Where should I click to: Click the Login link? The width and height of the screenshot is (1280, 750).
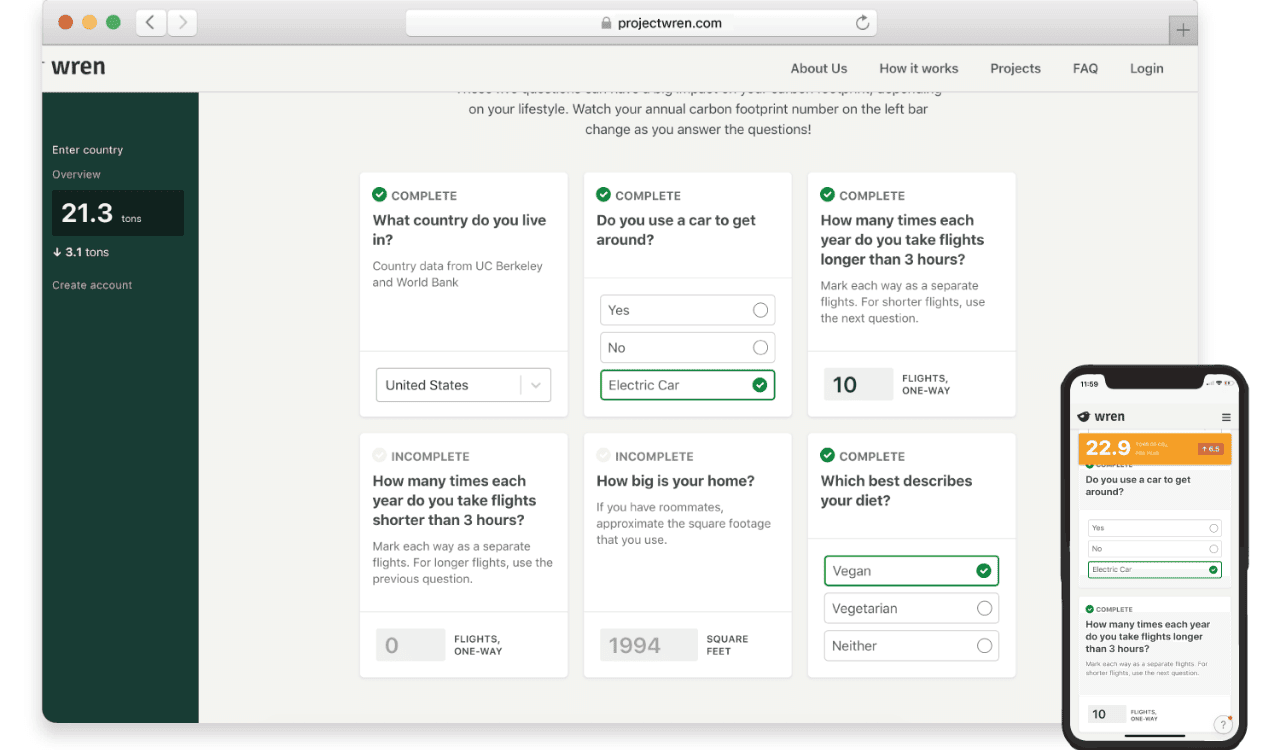(x=1146, y=69)
